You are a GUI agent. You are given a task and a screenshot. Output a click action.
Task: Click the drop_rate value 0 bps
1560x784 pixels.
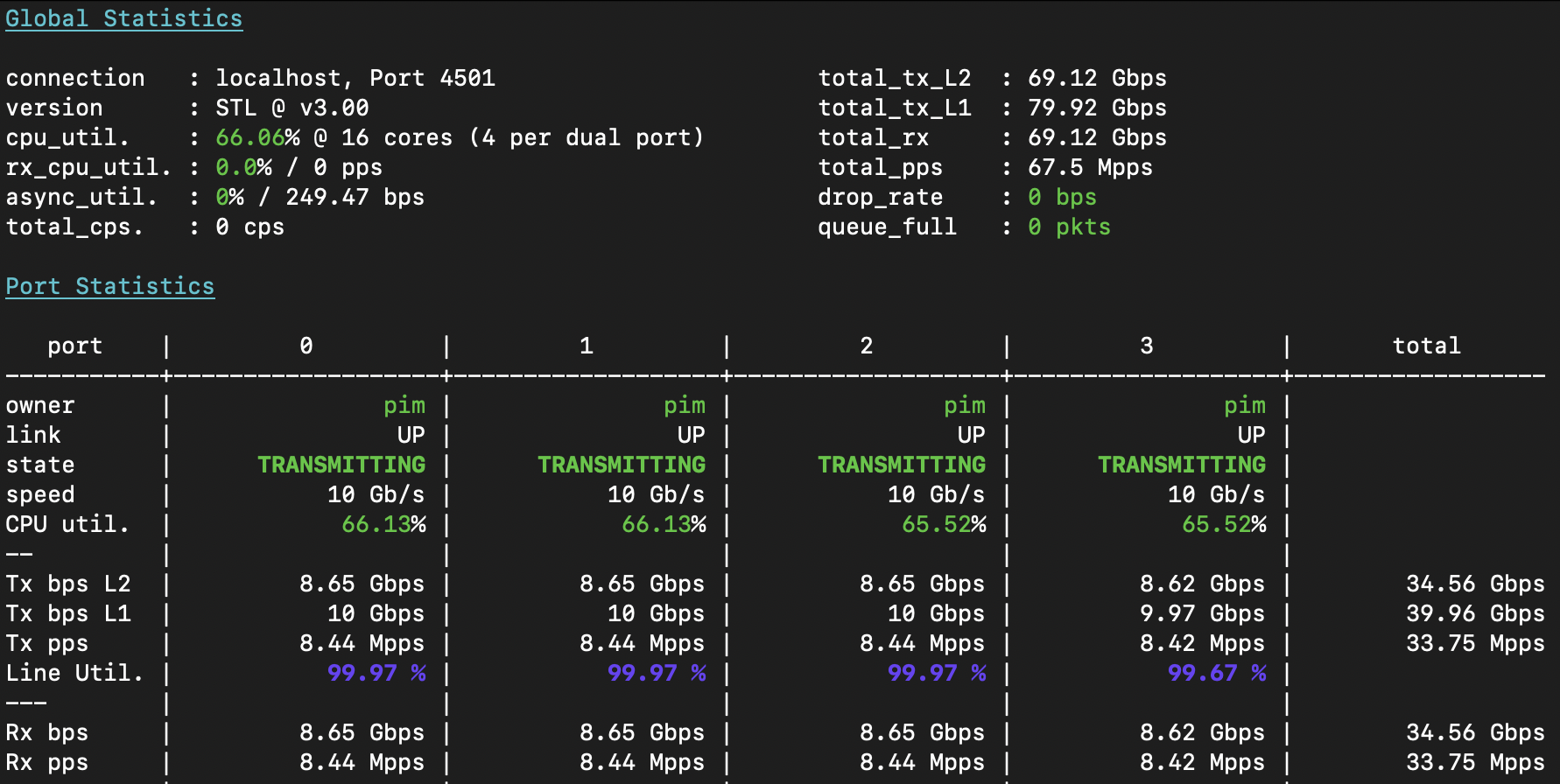(x=1061, y=197)
